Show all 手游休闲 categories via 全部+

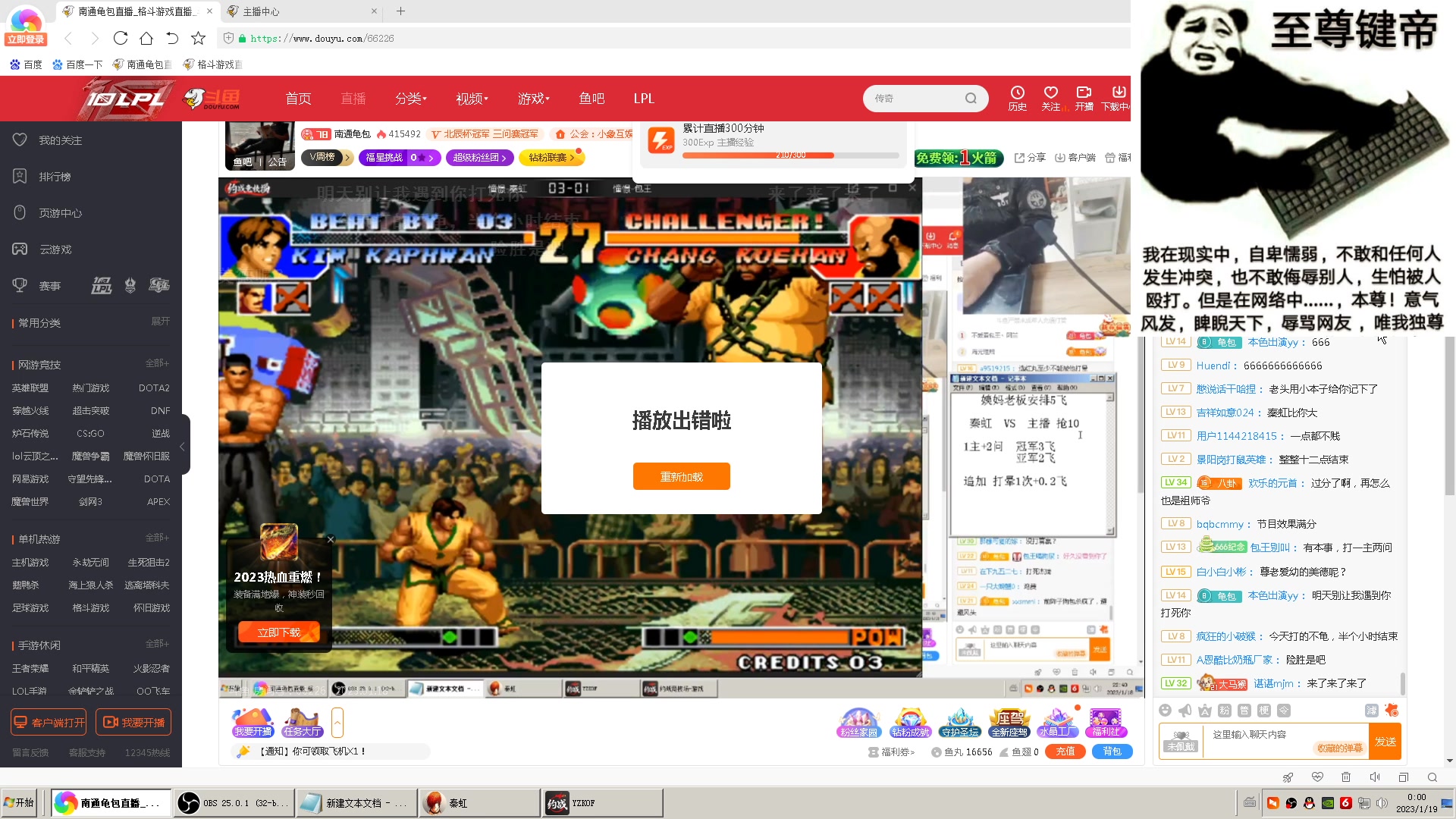(x=157, y=644)
